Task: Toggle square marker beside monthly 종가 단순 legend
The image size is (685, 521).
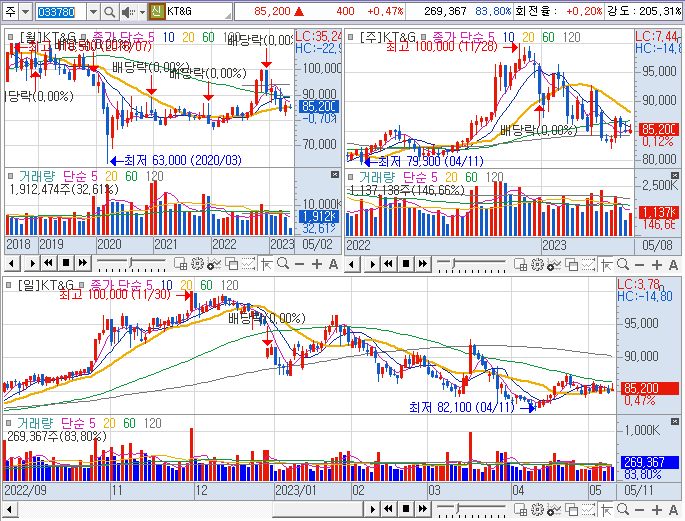Action: tap(84, 38)
